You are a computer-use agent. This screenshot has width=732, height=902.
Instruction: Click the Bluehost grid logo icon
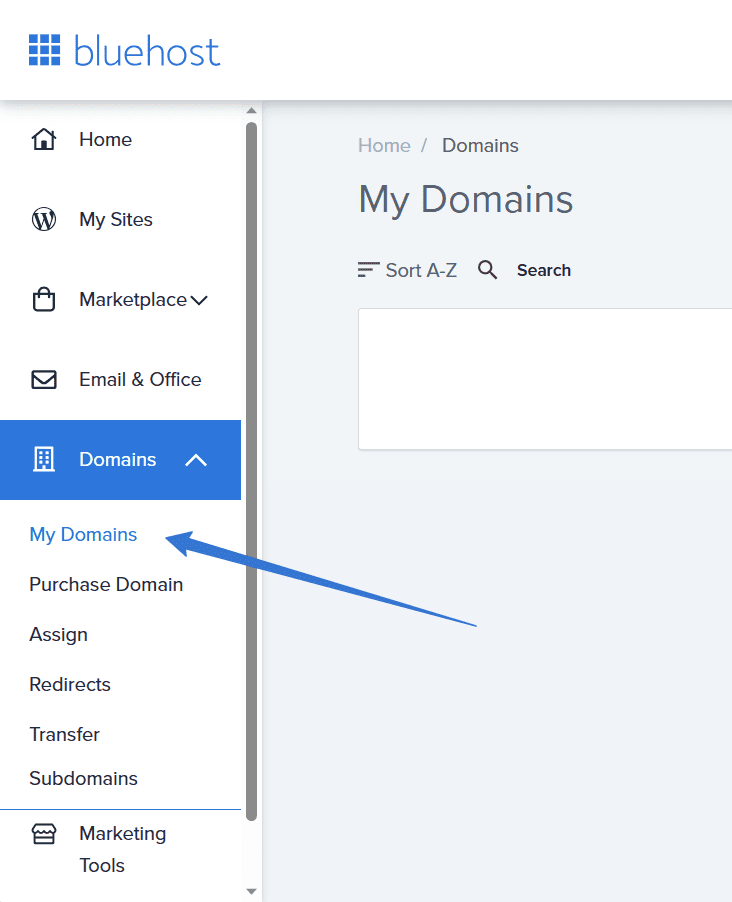click(x=45, y=50)
